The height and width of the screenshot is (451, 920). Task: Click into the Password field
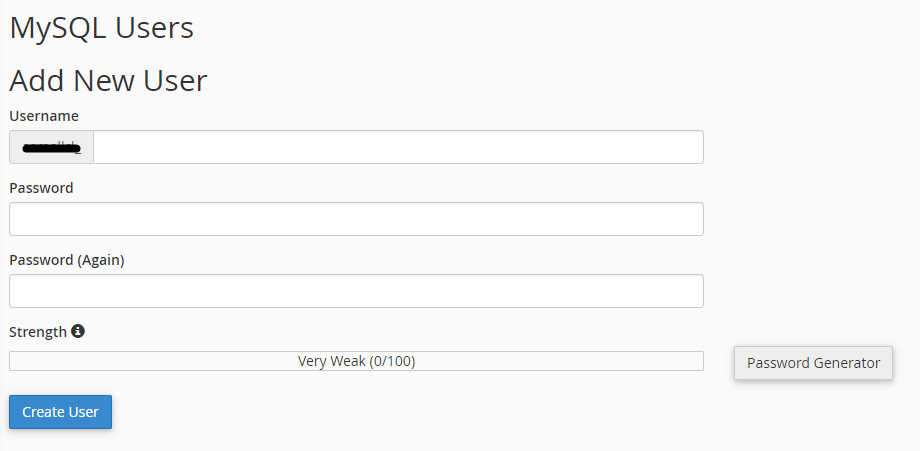[x=356, y=219]
